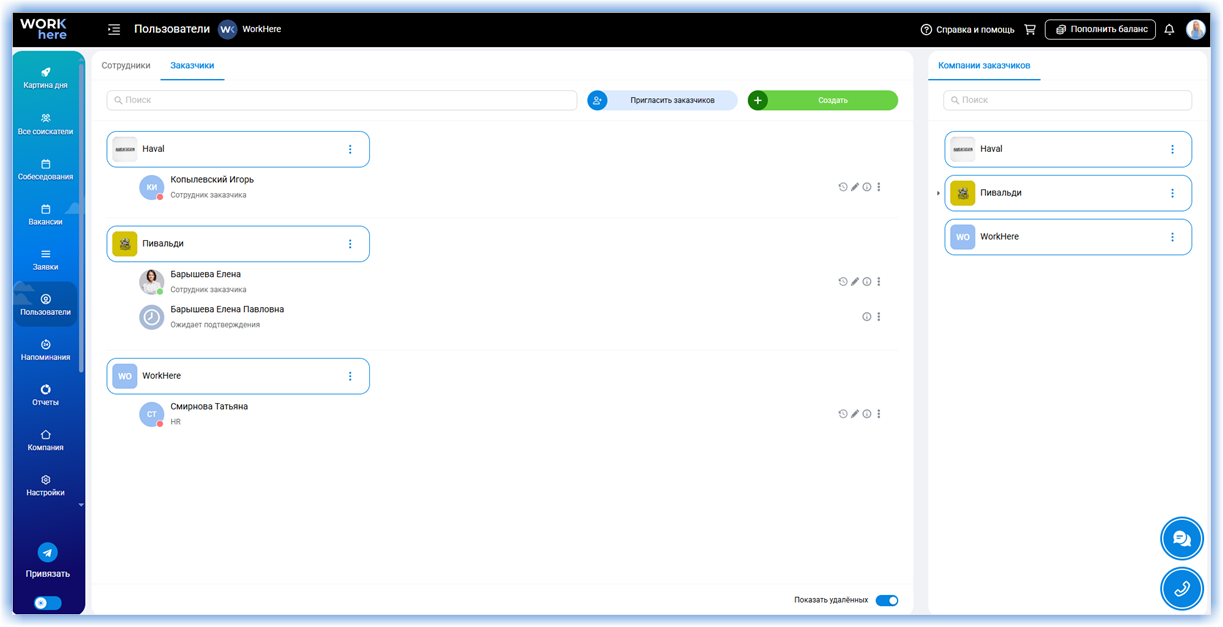Open the Картина дня sidebar section

coord(45,78)
